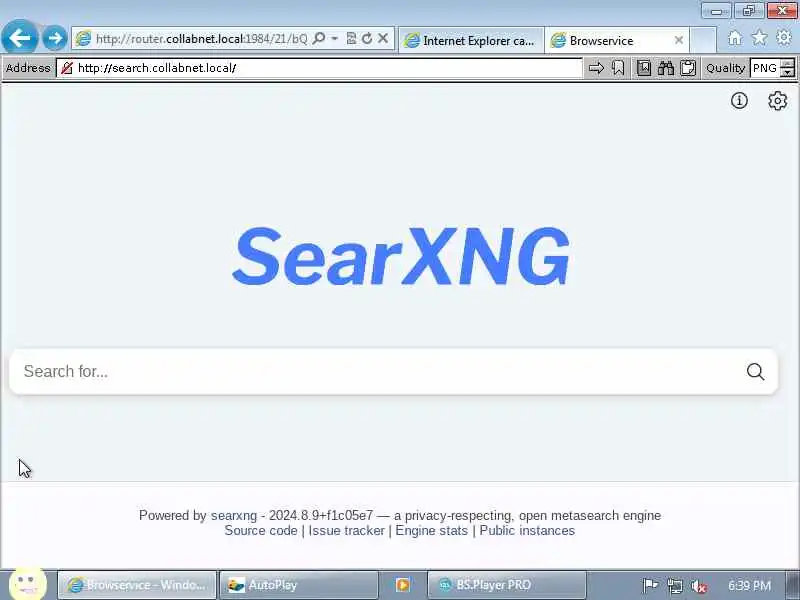Click the 'Search for...' input box
This screenshot has height=600, width=800.
378,371
